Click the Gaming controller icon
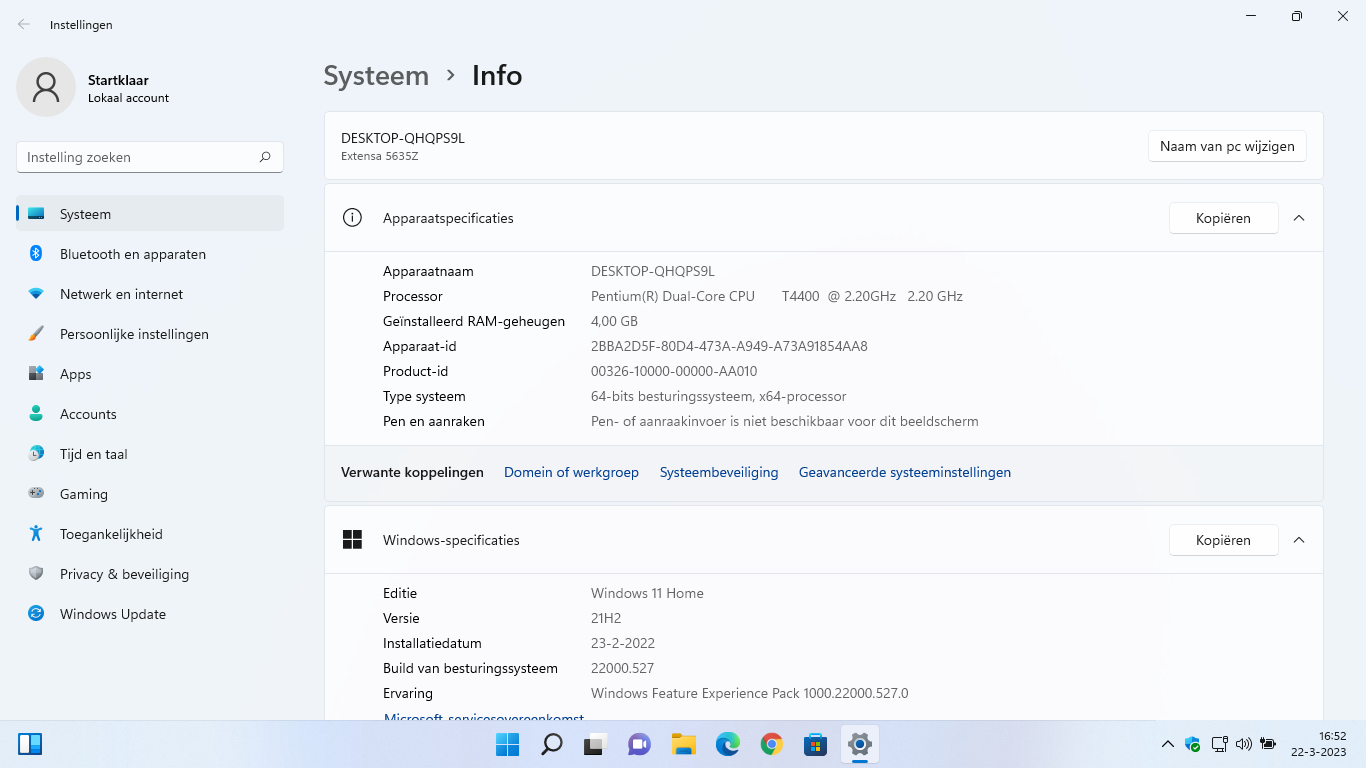 click(36, 493)
